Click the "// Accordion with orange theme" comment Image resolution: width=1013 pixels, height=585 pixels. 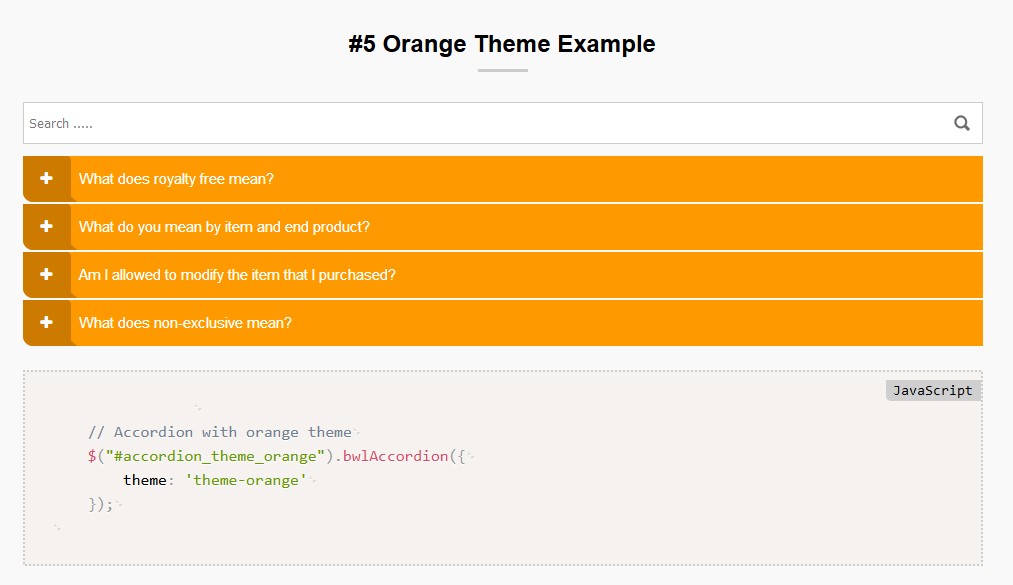click(x=219, y=432)
